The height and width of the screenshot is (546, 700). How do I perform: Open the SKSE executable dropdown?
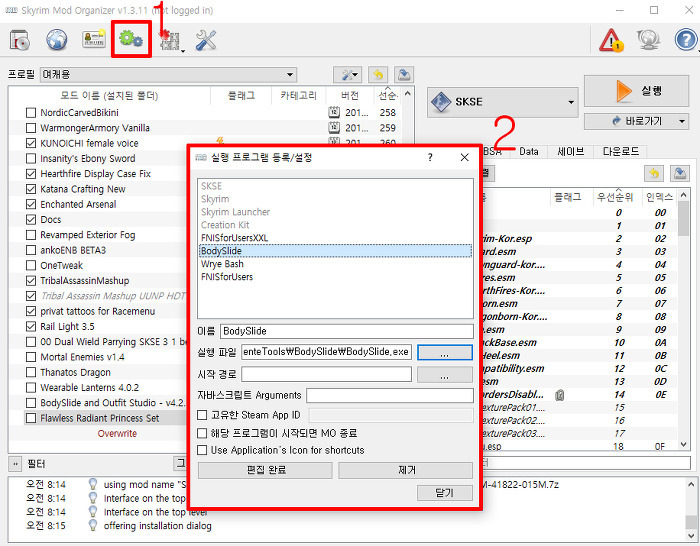502,102
